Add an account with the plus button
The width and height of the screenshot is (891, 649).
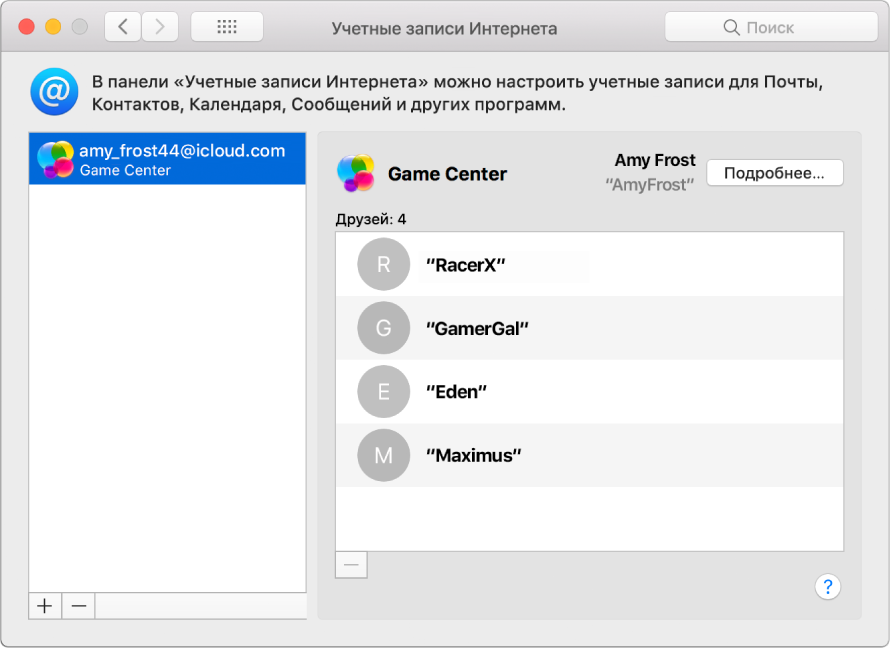(x=45, y=606)
